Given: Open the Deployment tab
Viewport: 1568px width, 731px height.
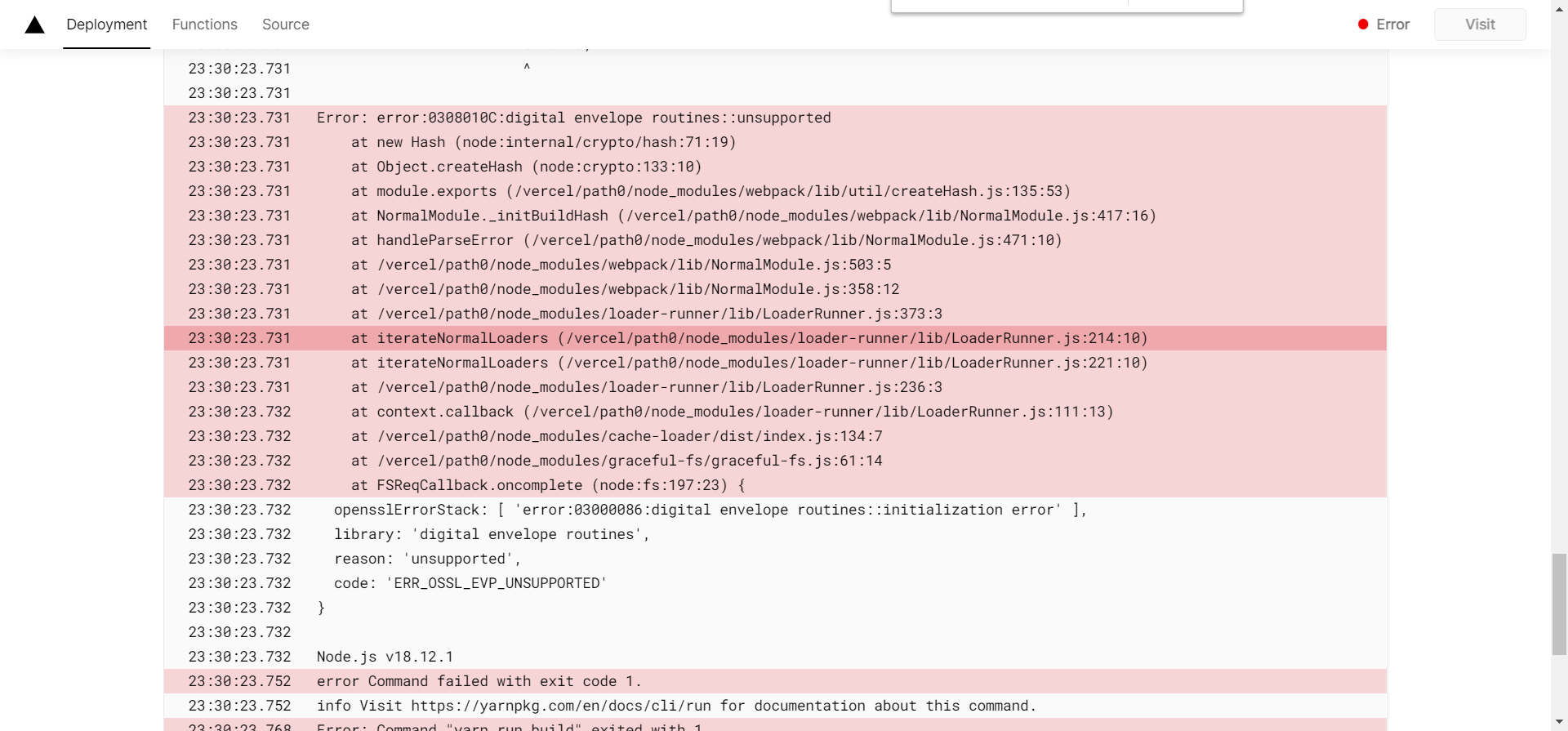Looking at the screenshot, I should [107, 25].
